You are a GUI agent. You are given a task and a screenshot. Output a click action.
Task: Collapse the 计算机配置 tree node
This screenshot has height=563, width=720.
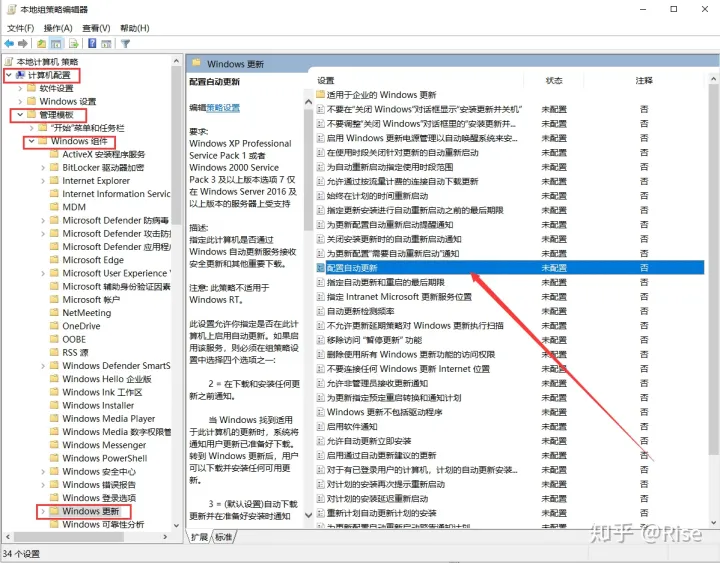click(x=9, y=75)
